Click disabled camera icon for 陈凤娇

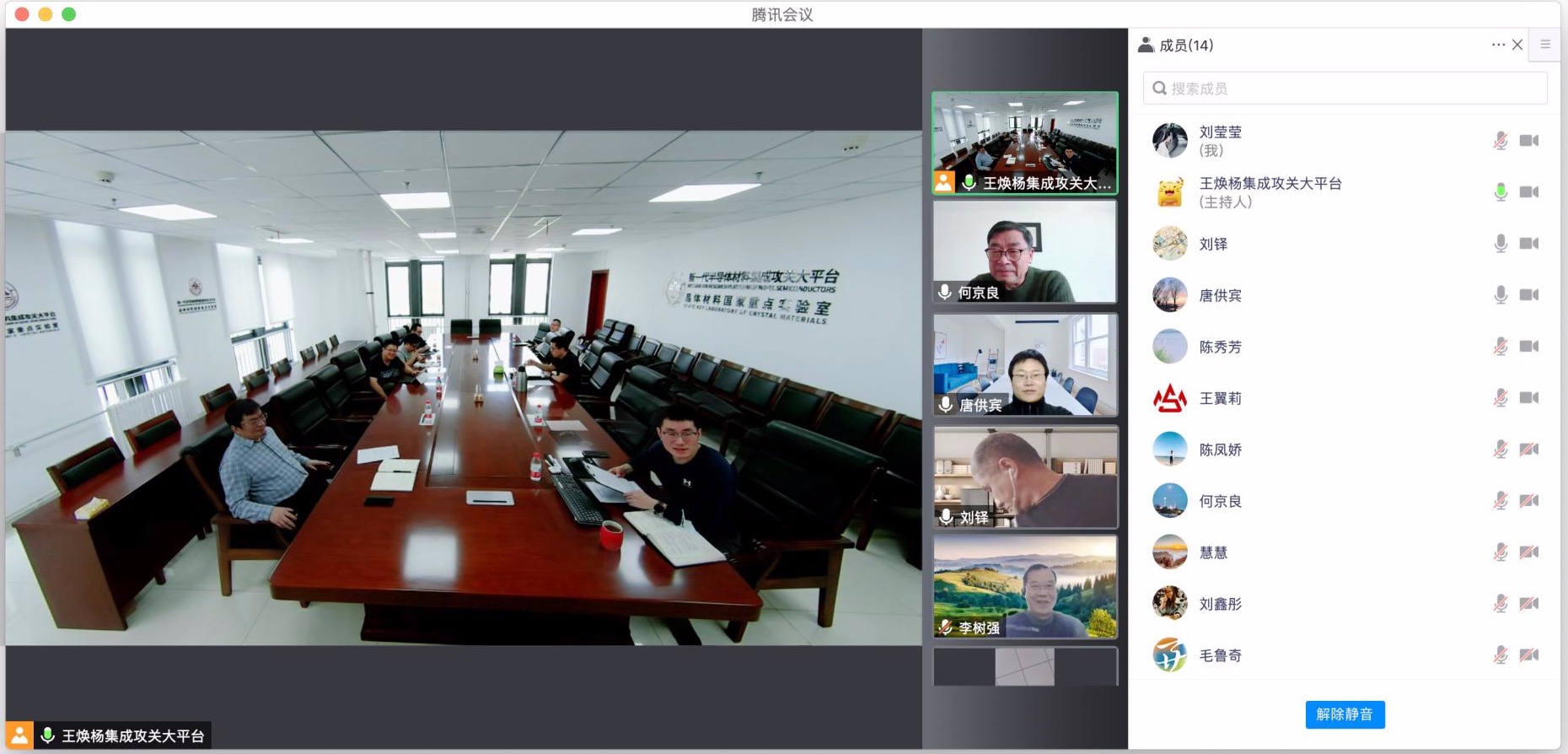pos(1528,450)
